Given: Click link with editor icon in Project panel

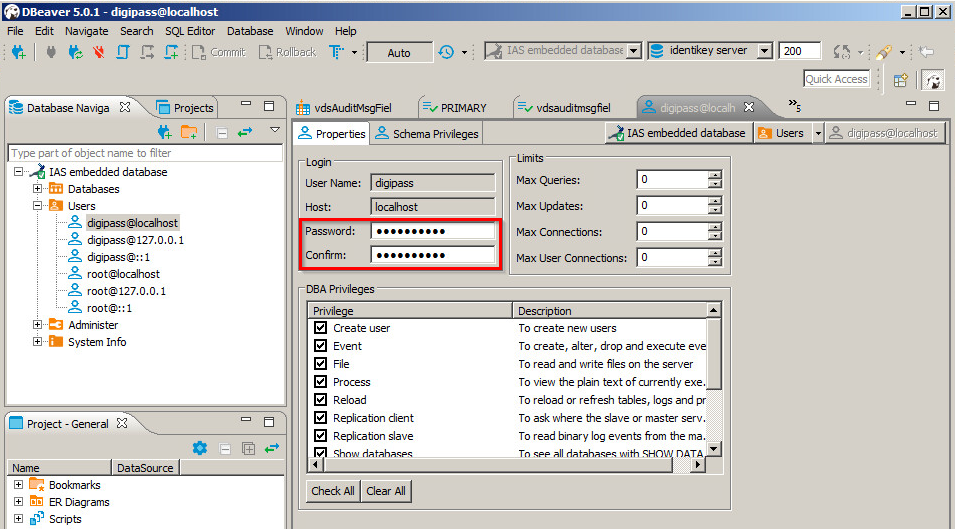Looking at the screenshot, I should point(272,448).
